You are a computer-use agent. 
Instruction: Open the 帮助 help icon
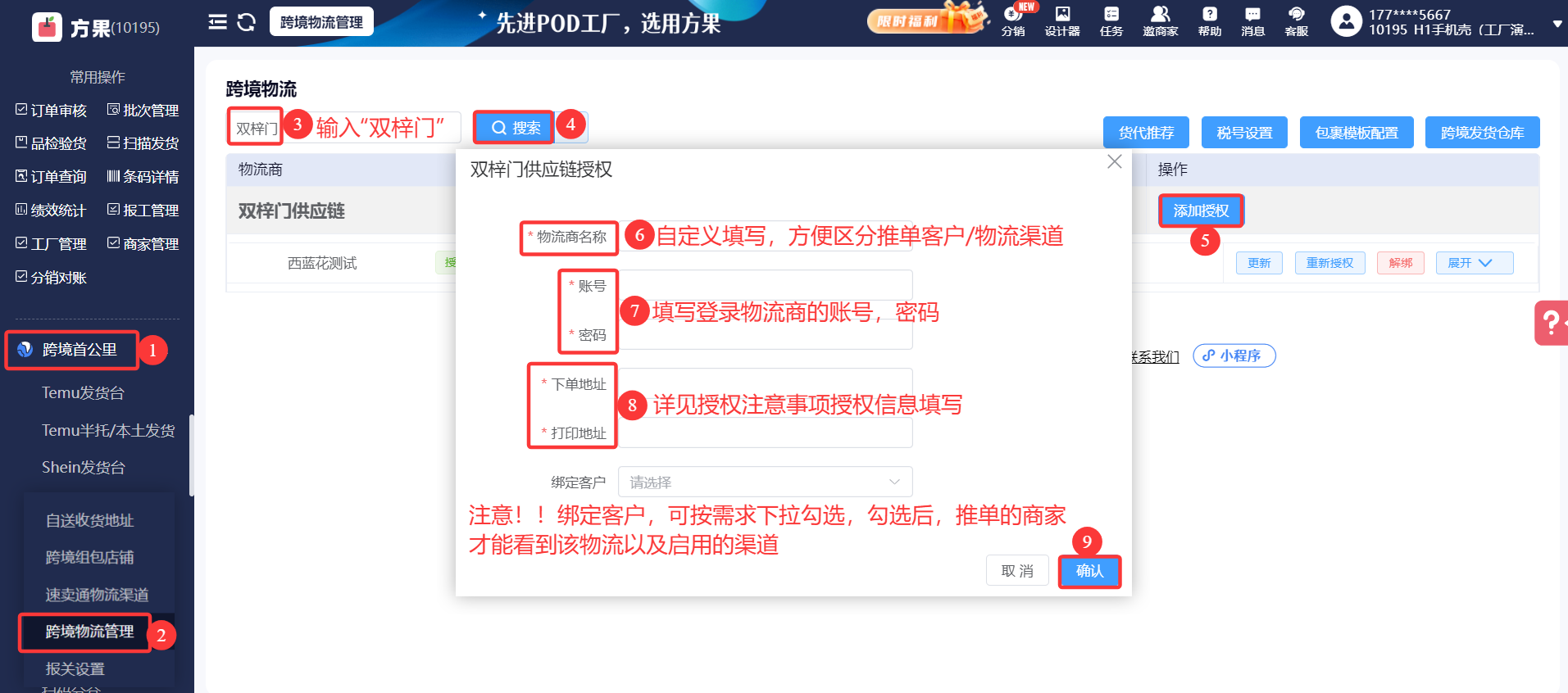tap(1210, 21)
